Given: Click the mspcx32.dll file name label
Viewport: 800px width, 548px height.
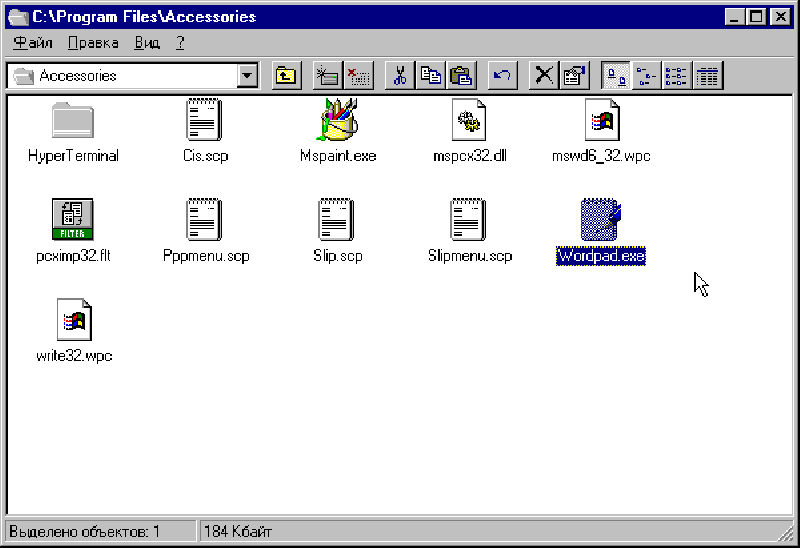Looking at the screenshot, I should tap(470, 156).
